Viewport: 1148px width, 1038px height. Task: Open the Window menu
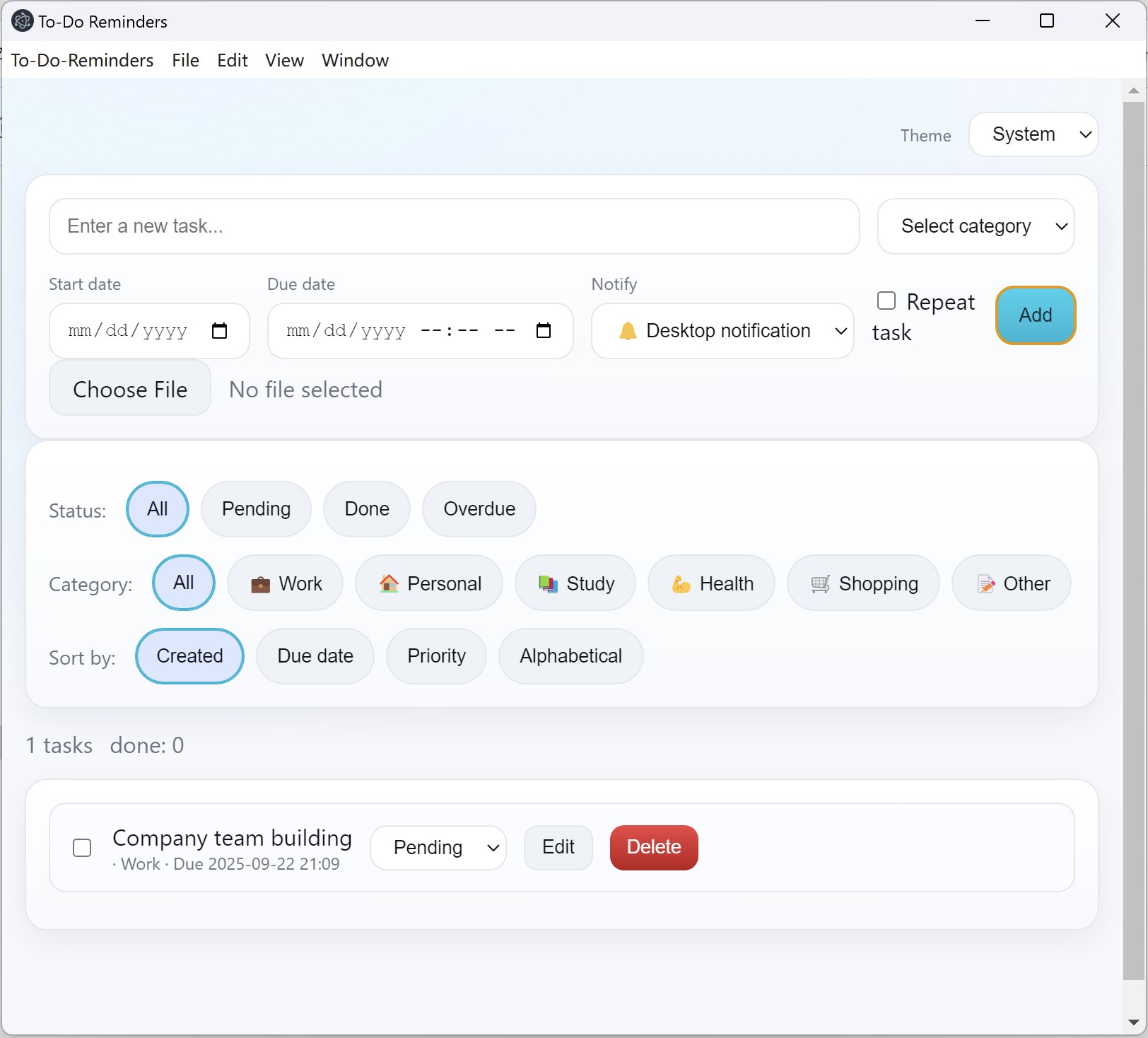pos(355,61)
